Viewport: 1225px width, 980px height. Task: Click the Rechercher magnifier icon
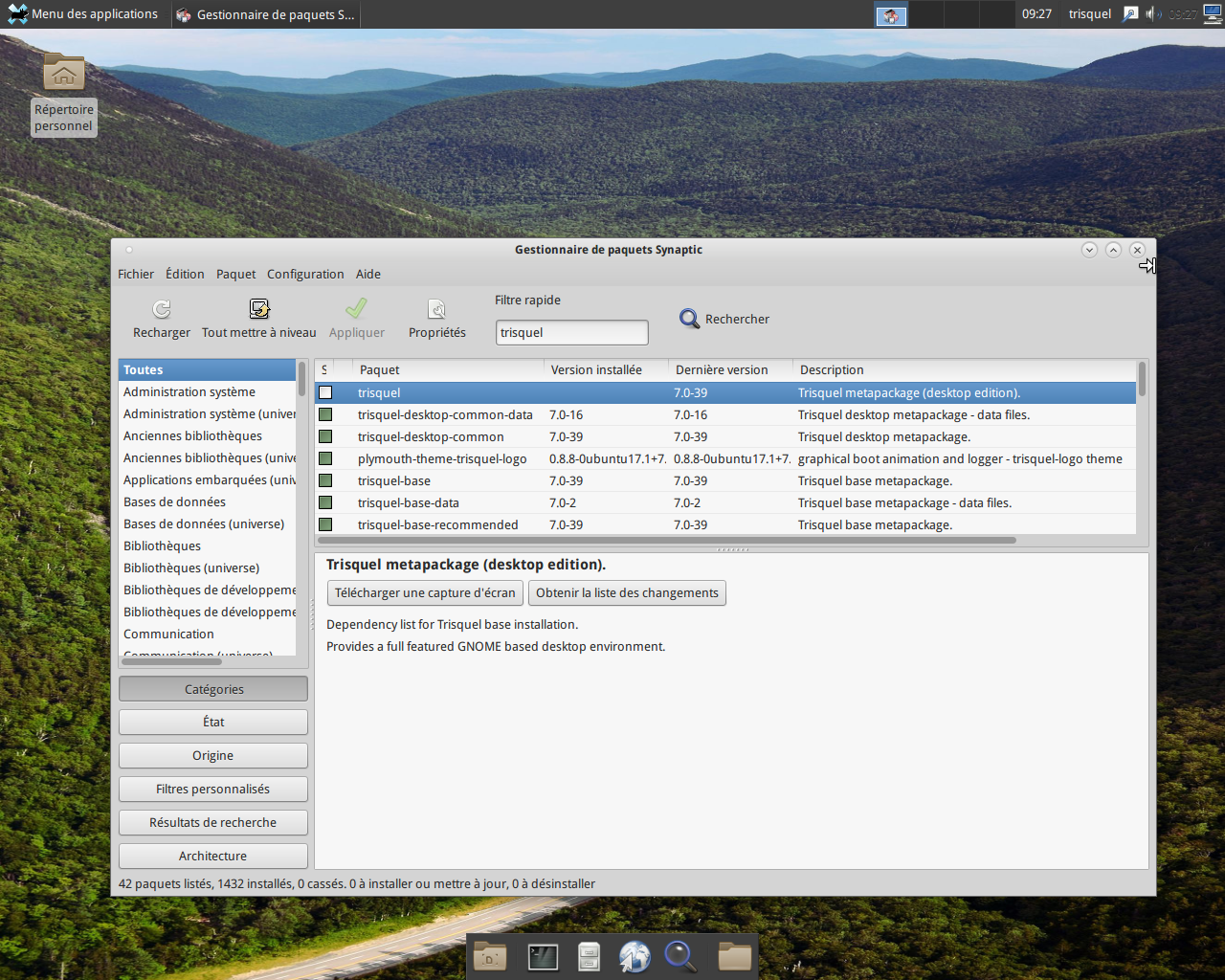pos(689,319)
